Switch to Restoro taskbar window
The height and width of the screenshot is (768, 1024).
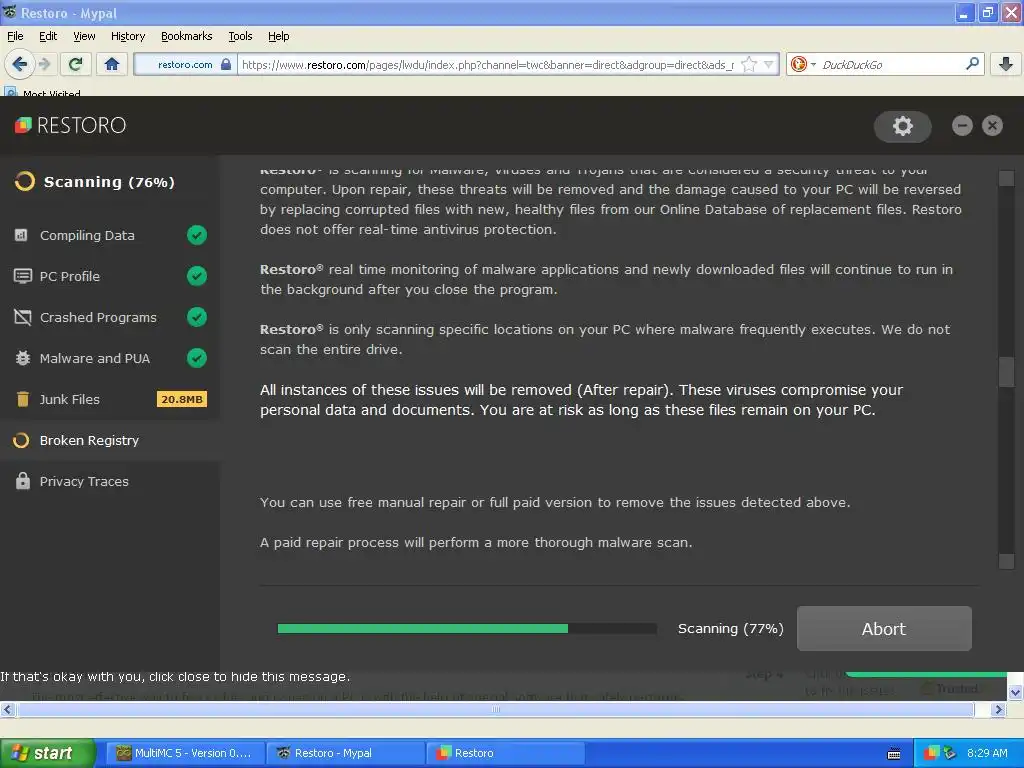click(x=506, y=753)
